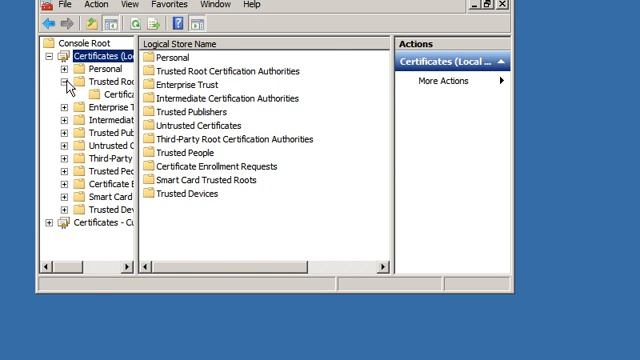Expand the Trusted Publishers tree node
The width and height of the screenshot is (640, 360).
(64, 133)
